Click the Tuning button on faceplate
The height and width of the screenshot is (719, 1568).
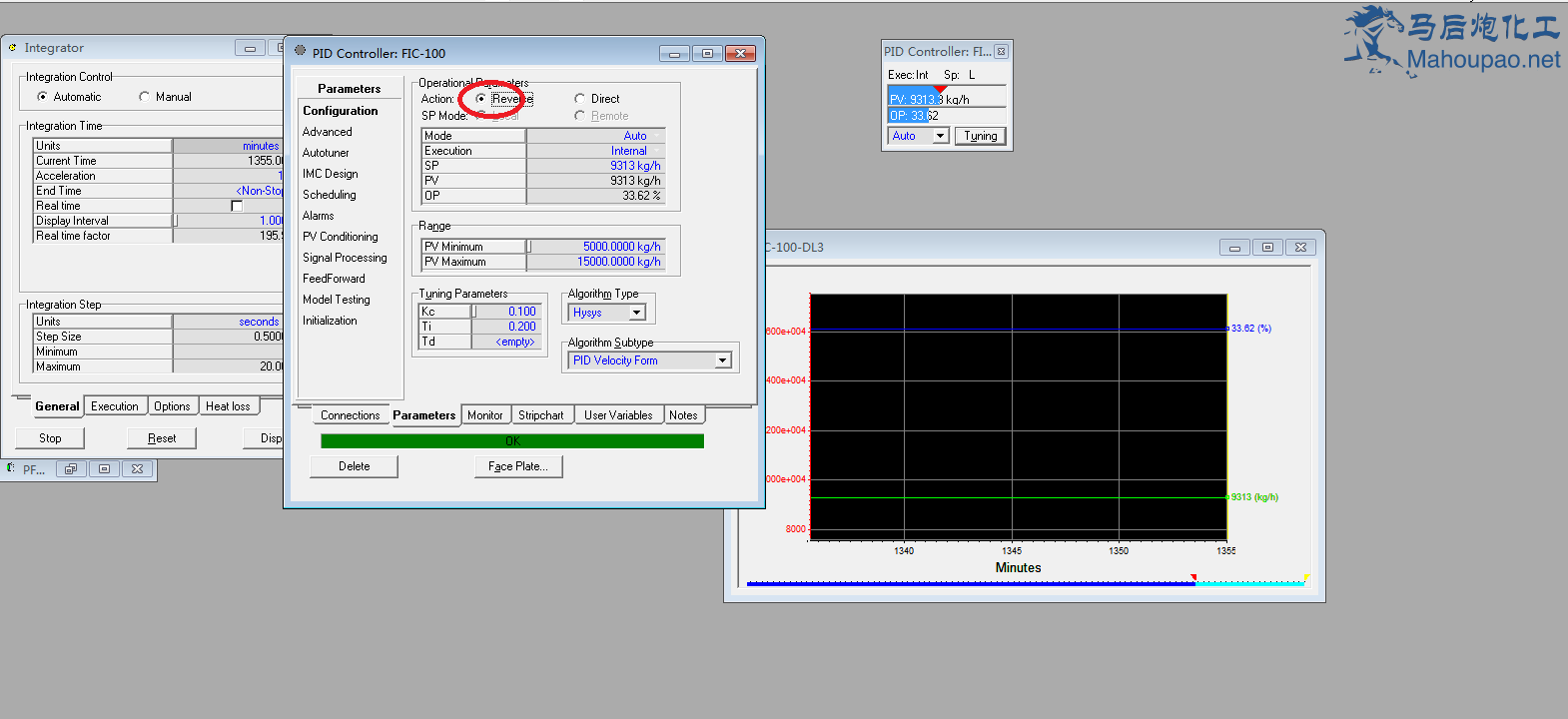(981, 136)
